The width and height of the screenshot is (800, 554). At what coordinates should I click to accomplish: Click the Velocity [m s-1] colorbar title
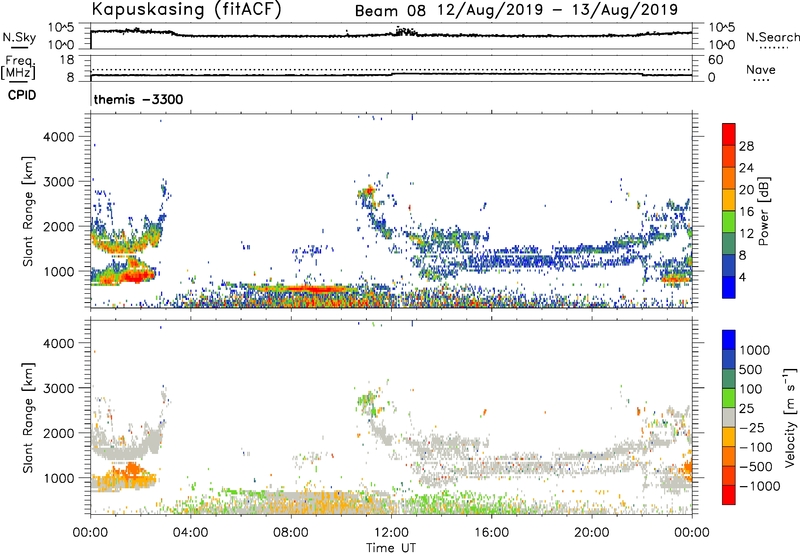790,417
